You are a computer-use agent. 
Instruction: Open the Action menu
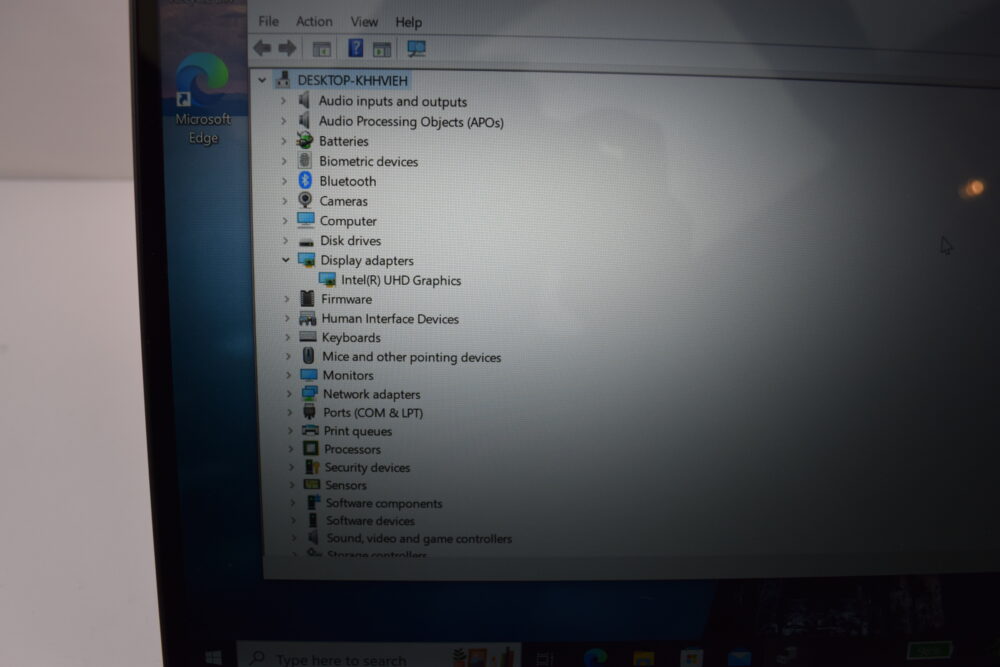point(314,22)
